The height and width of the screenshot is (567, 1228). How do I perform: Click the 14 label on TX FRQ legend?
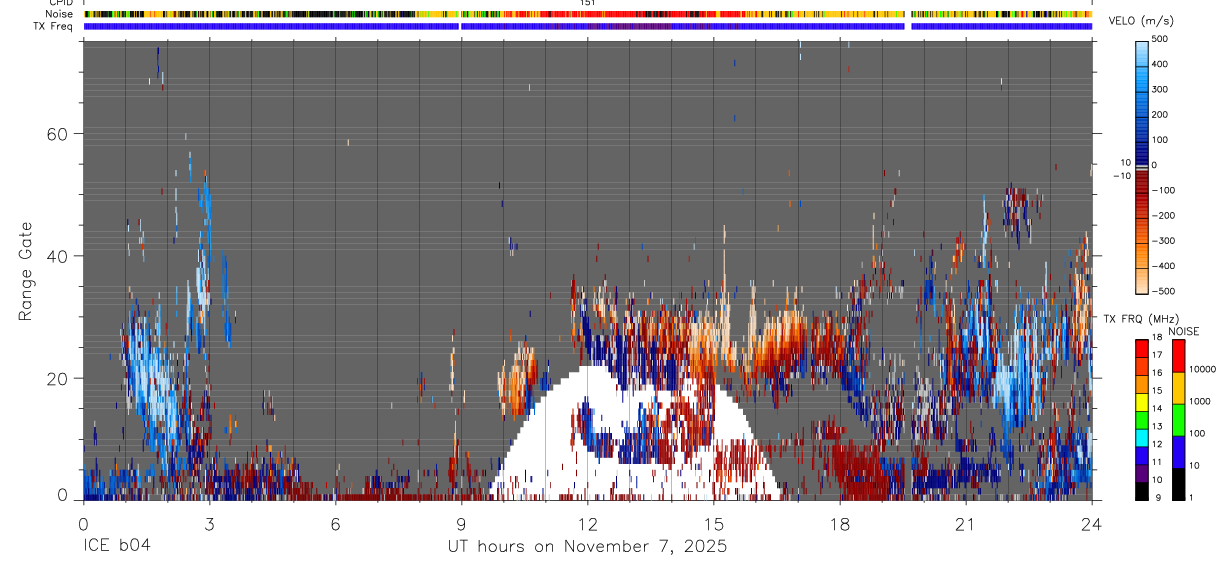pyautogui.click(x=1157, y=409)
